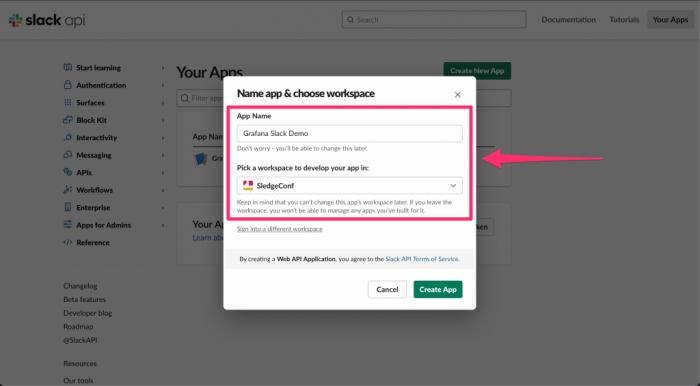Close the Name app dialog
The height and width of the screenshot is (386, 700).
tap(457, 95)
